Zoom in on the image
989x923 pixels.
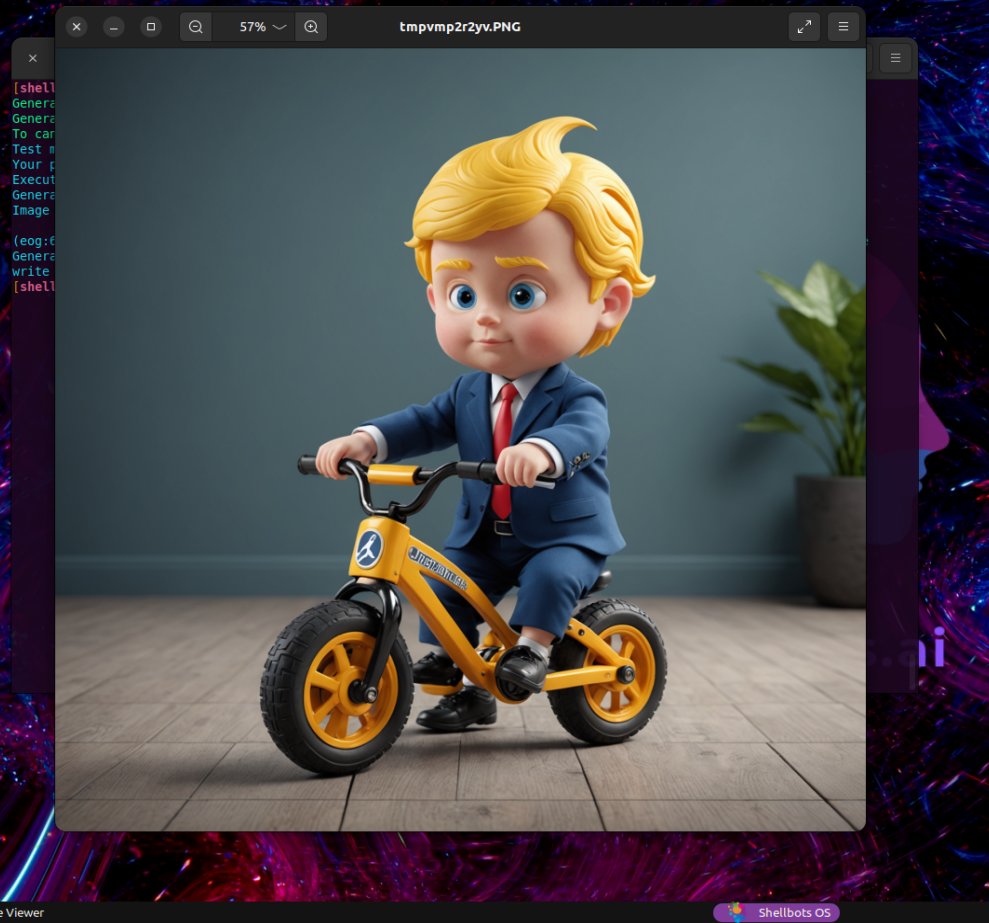(311, 27)
